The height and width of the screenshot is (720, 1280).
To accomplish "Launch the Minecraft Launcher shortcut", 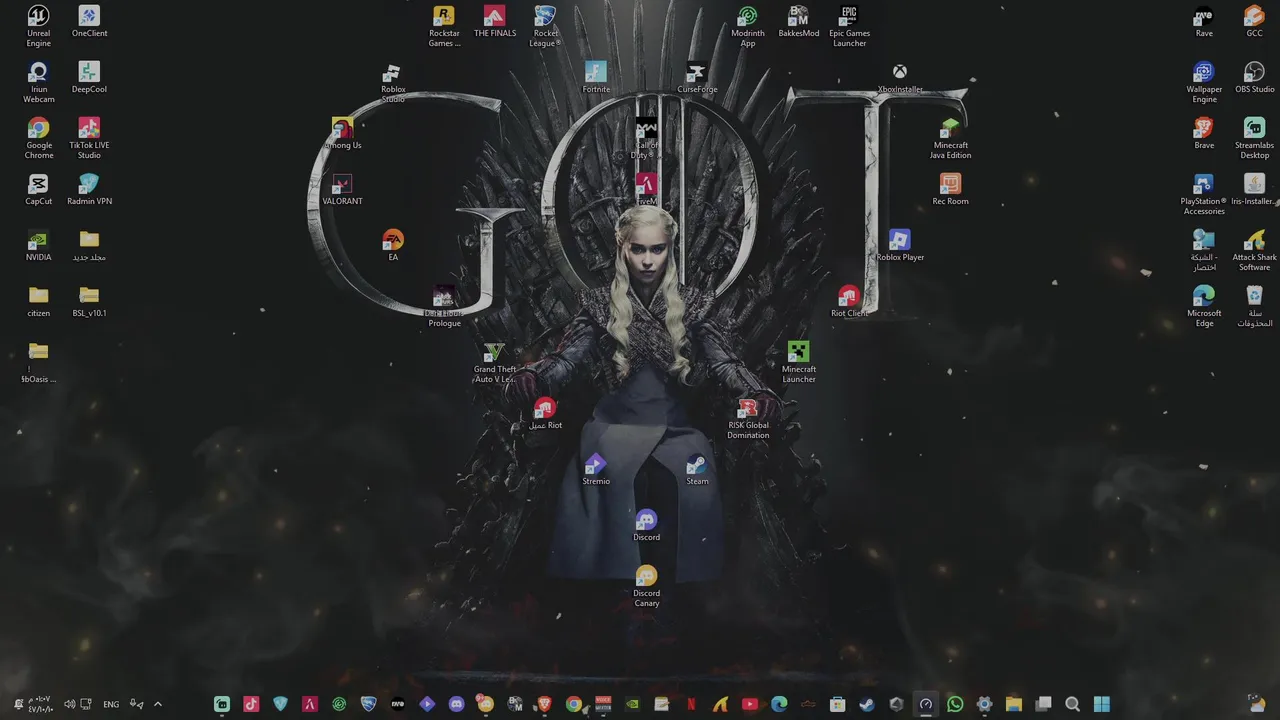I will 798,362.
